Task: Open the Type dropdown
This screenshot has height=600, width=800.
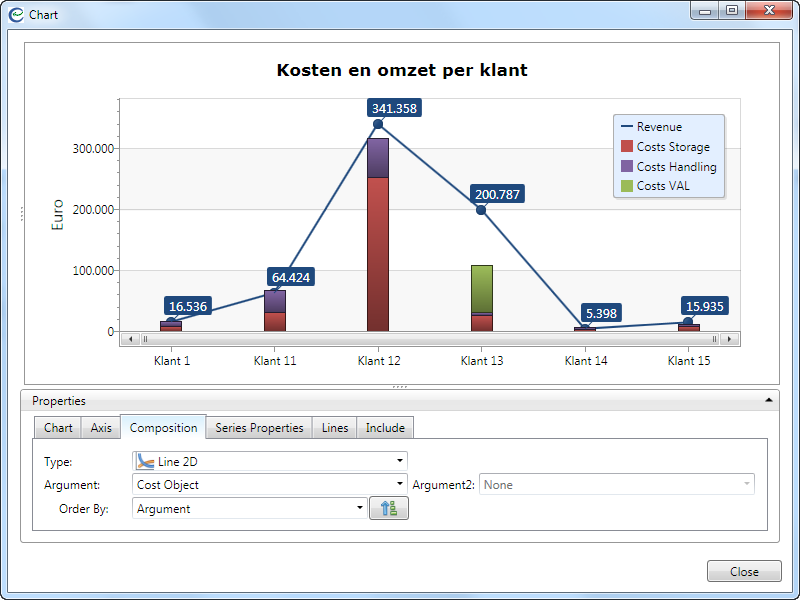Action: point(400,460)
